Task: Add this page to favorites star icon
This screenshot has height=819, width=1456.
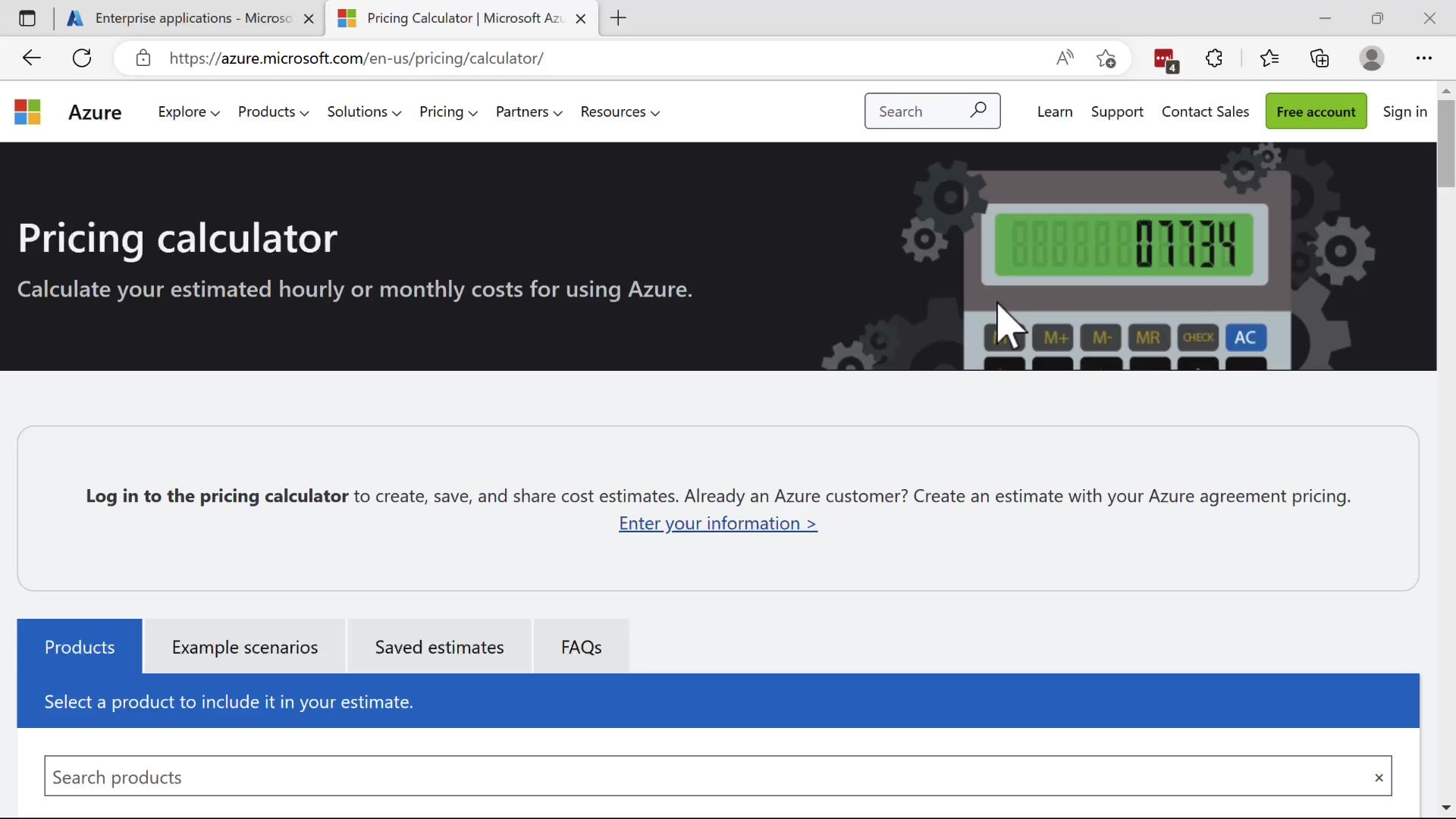Action: coord(1106,58)
